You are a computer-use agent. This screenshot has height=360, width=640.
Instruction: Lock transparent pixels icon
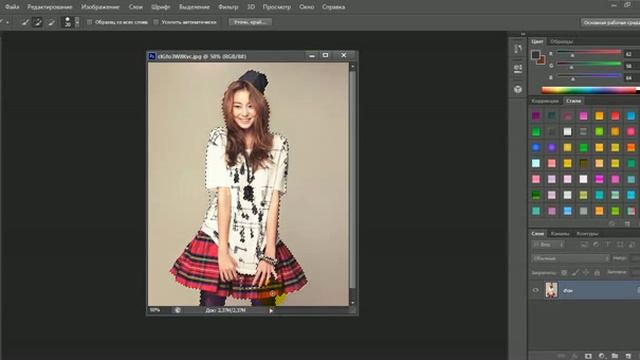[x=564, y=272]
